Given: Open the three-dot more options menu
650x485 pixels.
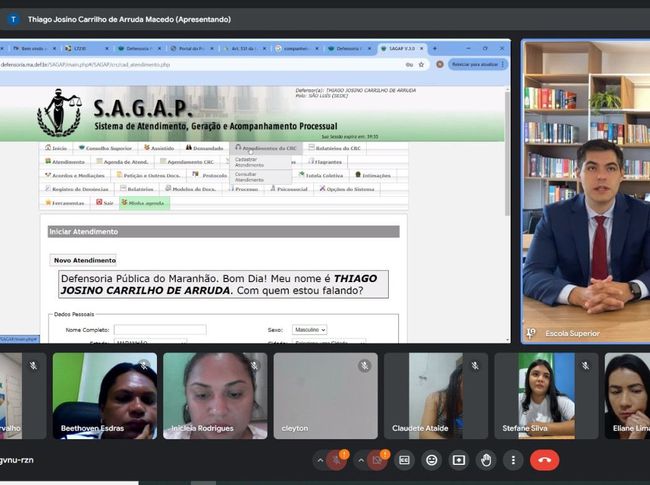Looking at the screenshot, I should 513,460.
